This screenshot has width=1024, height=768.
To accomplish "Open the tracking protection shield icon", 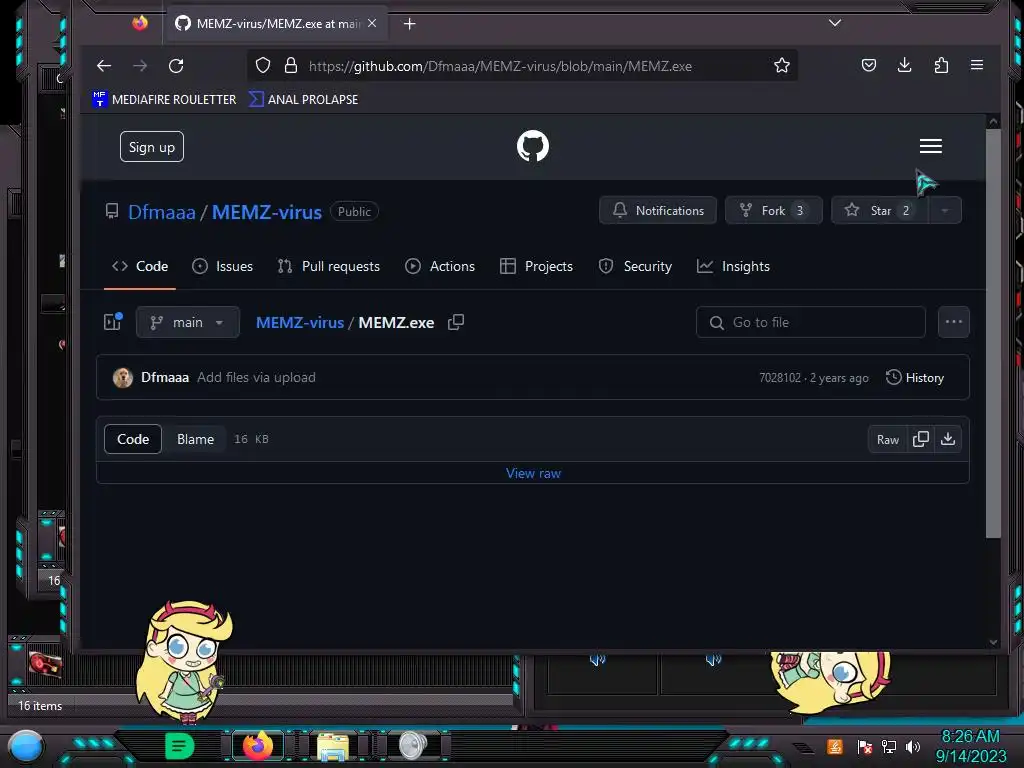I will [x=263, y=65].
